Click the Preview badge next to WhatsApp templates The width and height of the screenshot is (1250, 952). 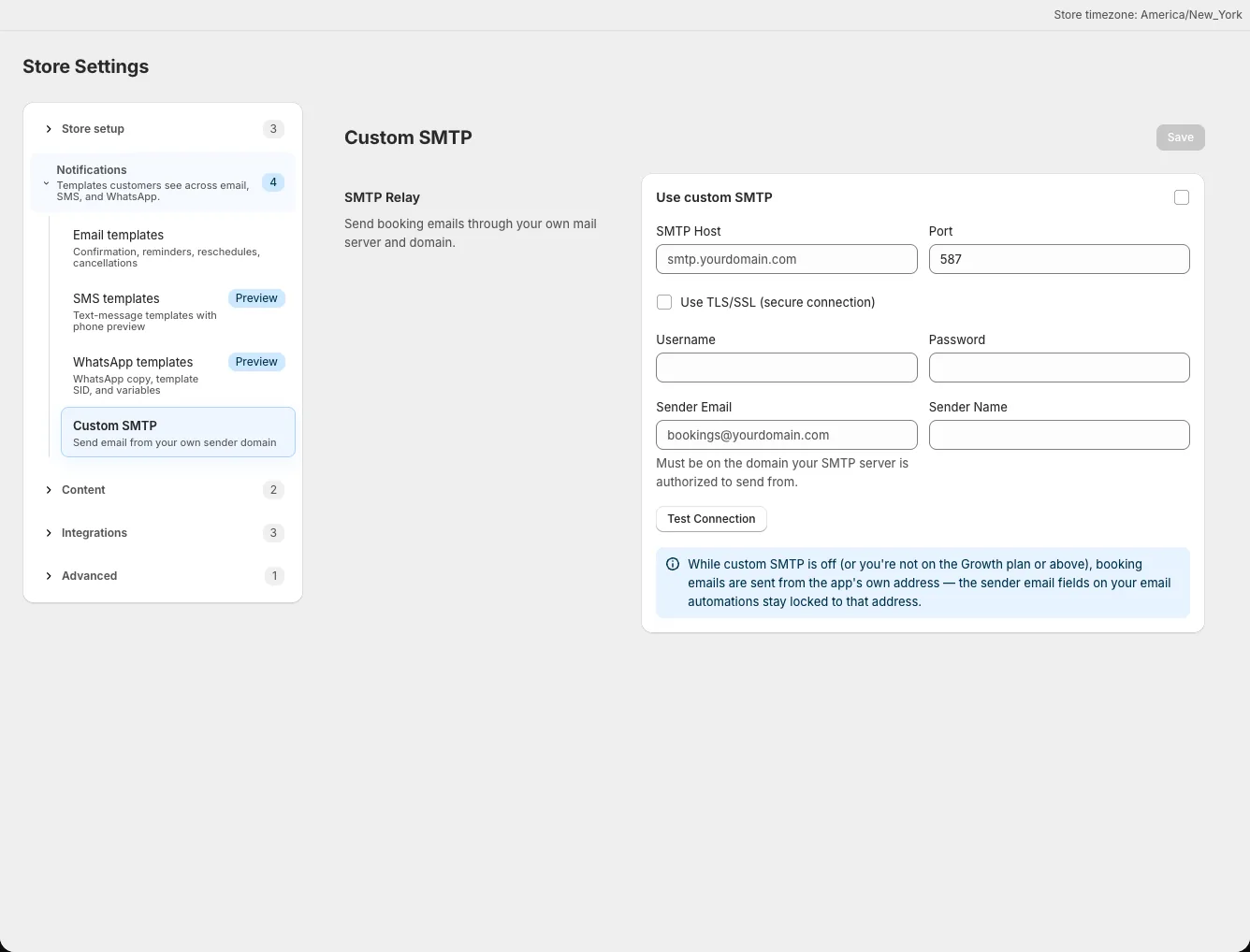point(256,362)
